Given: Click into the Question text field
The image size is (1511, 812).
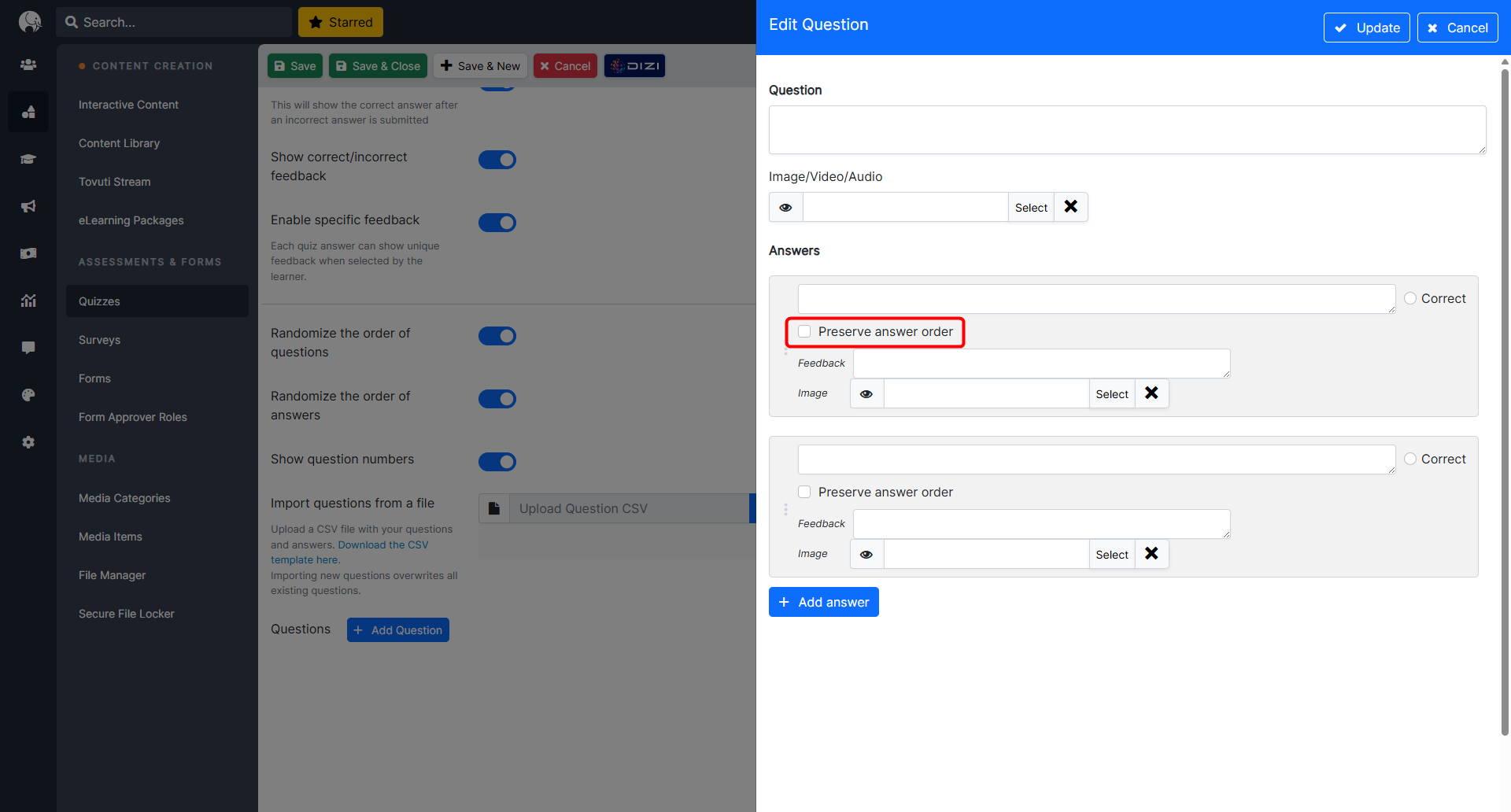Looking at the screenshot, I should [1127, 130].
